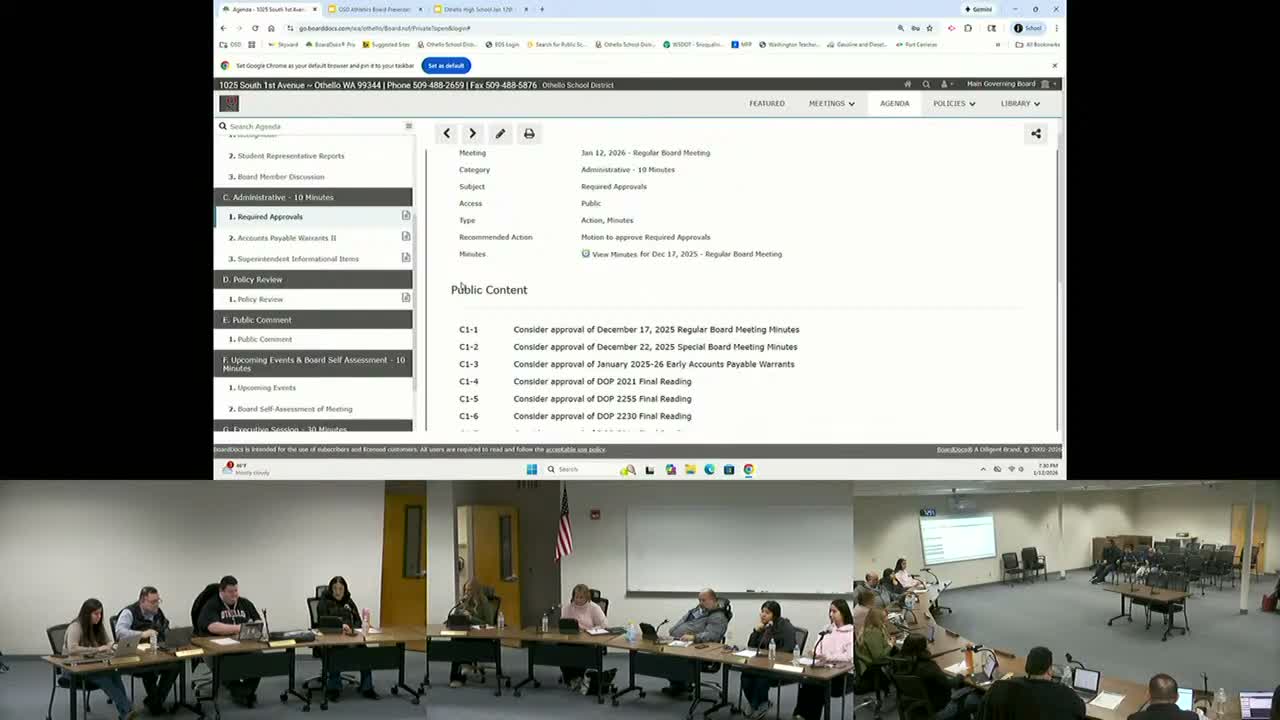
Task: Open the acceptable use policy link
Action: pyautogui.click(x=575, y=450)
